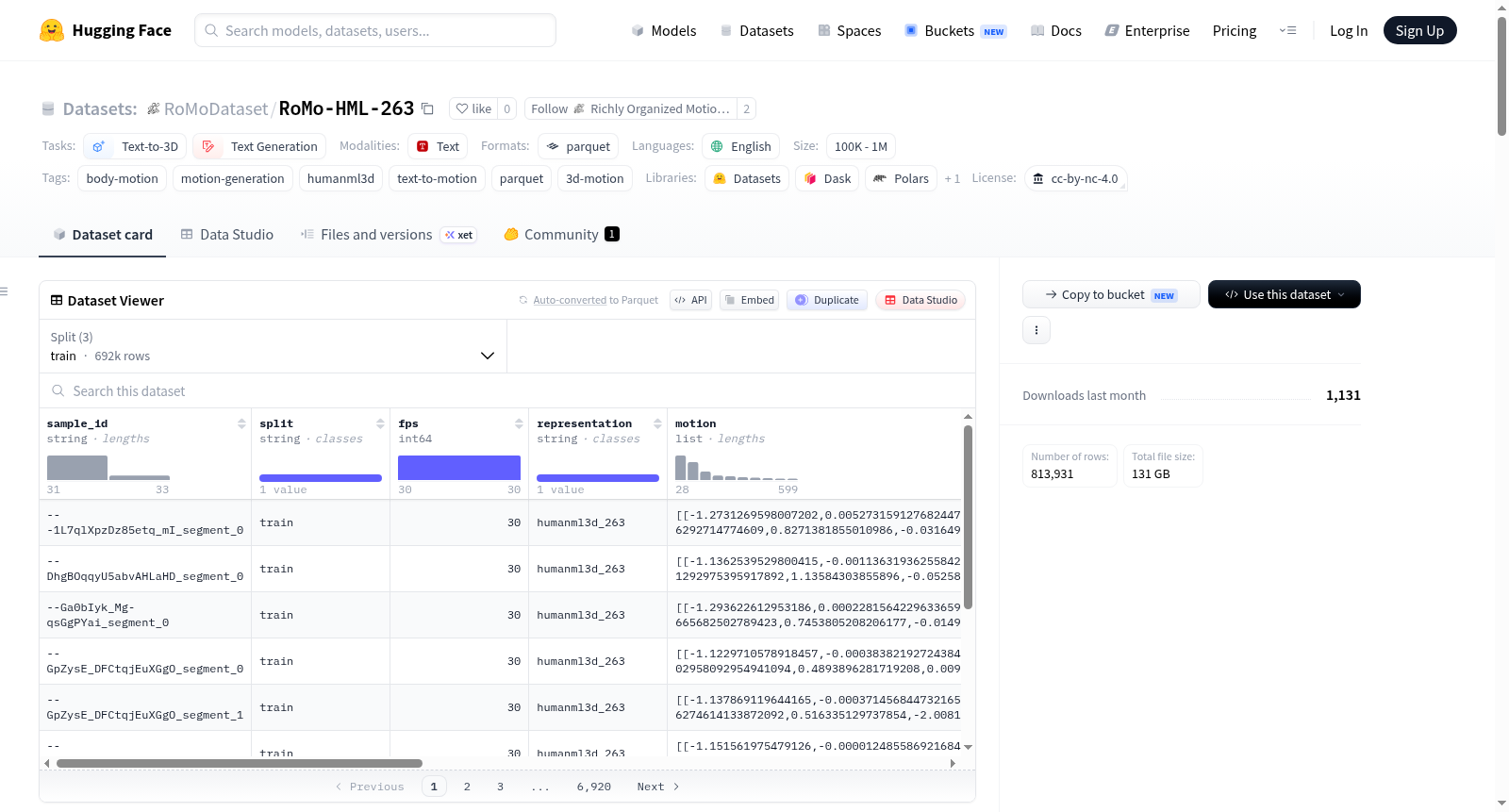Viewport: 1509px width, 812px height.
Task: Click the like button
Action: tap(473, 108)
